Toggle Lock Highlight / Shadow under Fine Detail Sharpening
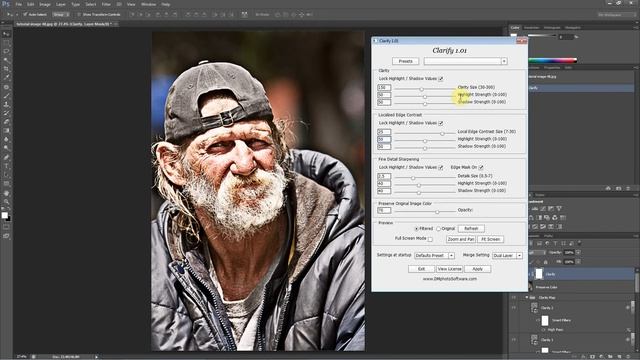Viewport: 640px width, 360px height. [441, 167]
